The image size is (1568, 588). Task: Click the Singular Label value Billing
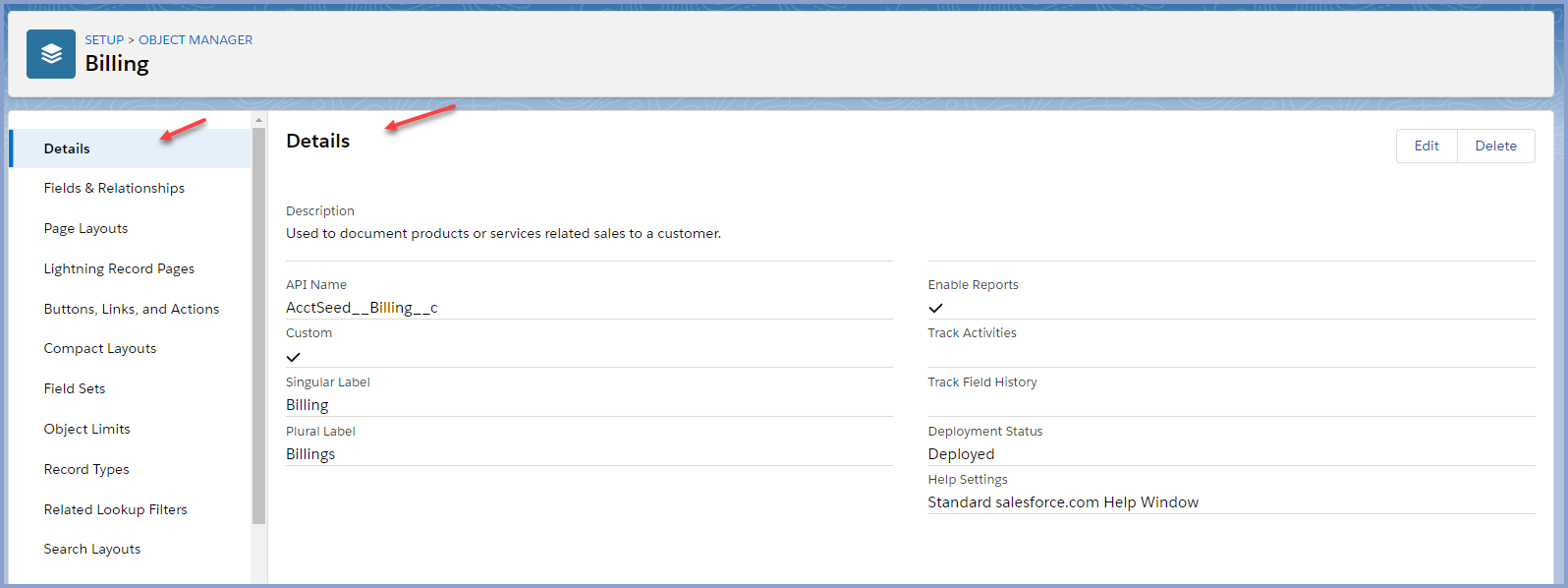(x=308, y=405)
